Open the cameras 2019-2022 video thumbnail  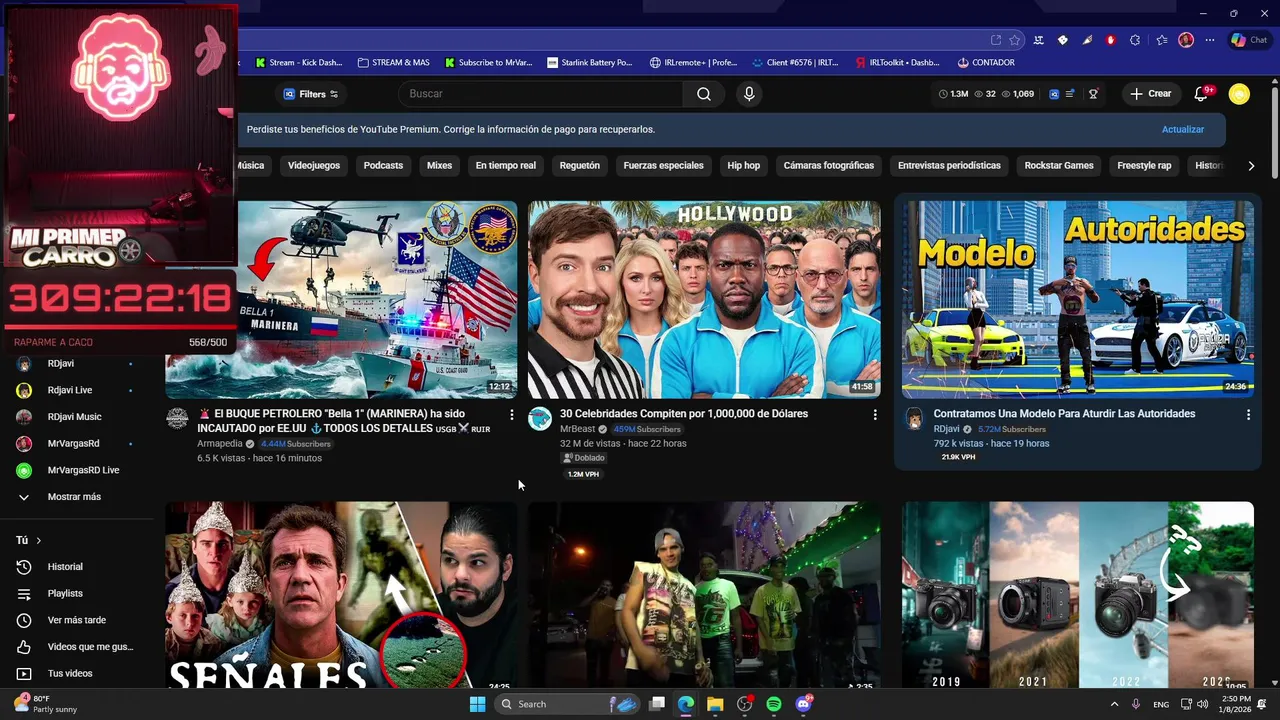1077,595
